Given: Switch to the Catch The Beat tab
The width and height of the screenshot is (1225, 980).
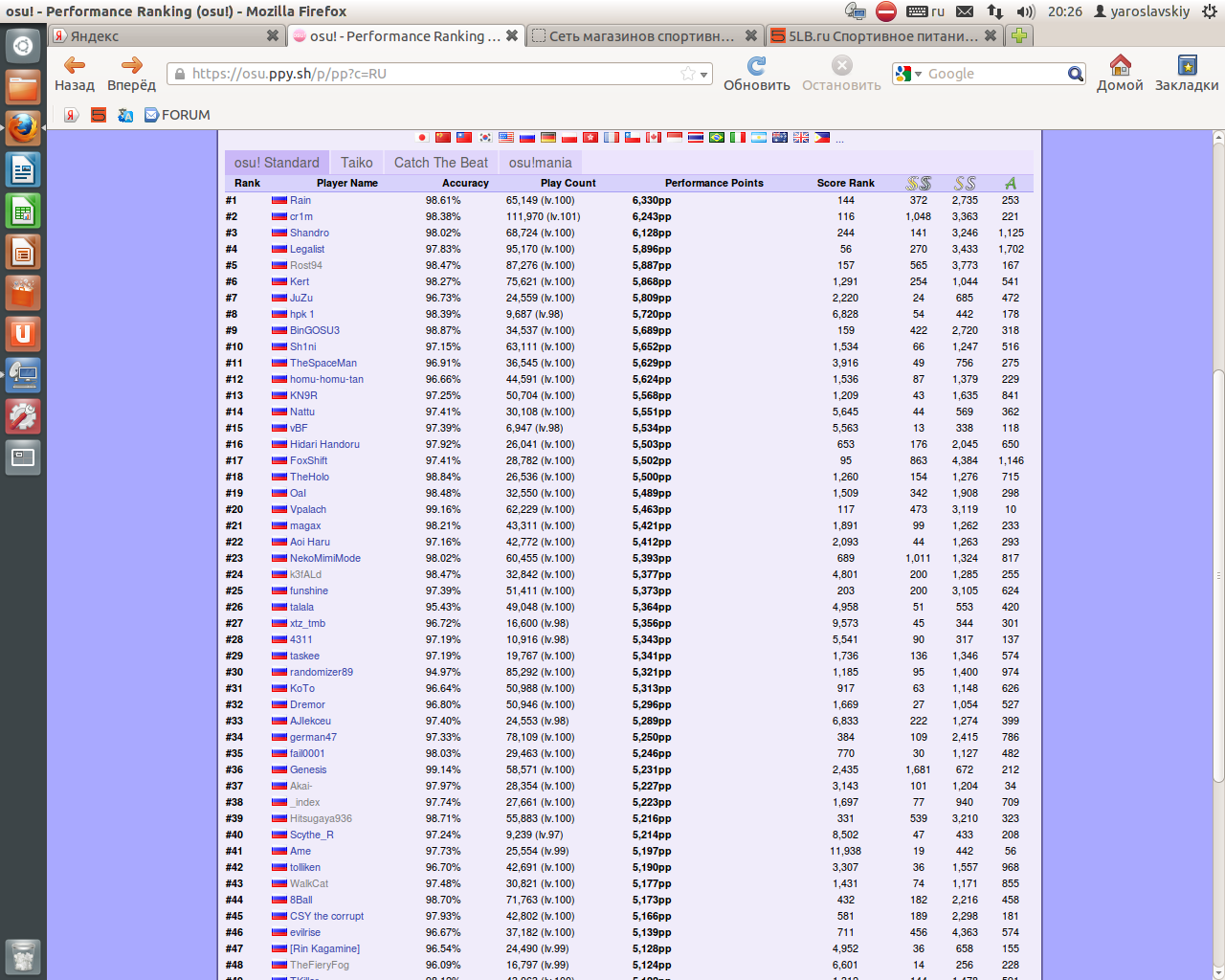Looking at the screenshot, I should pyautogui.click(x=441, y=163).
